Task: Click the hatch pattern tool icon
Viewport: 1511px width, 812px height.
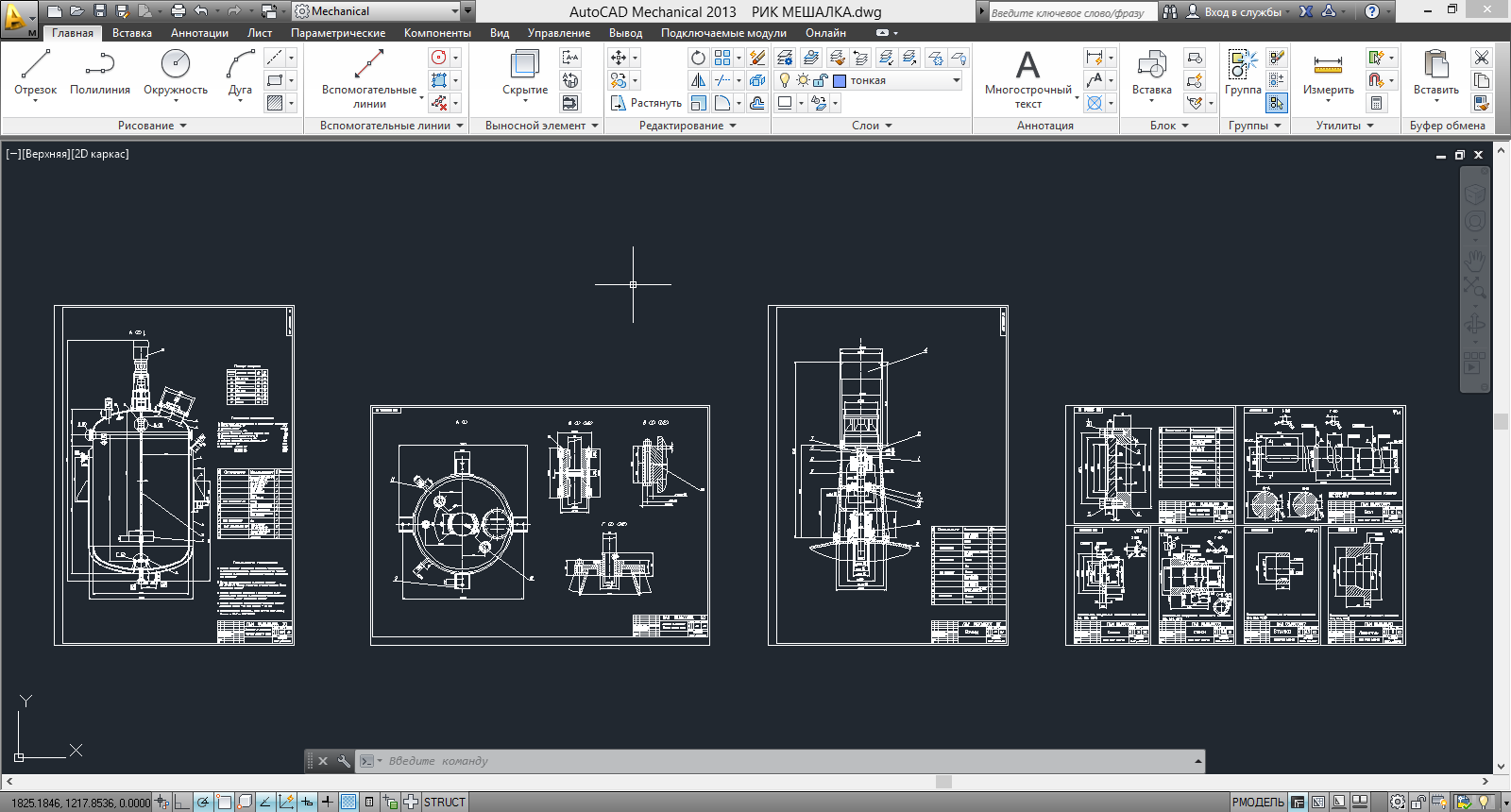Action: (275, 103)
